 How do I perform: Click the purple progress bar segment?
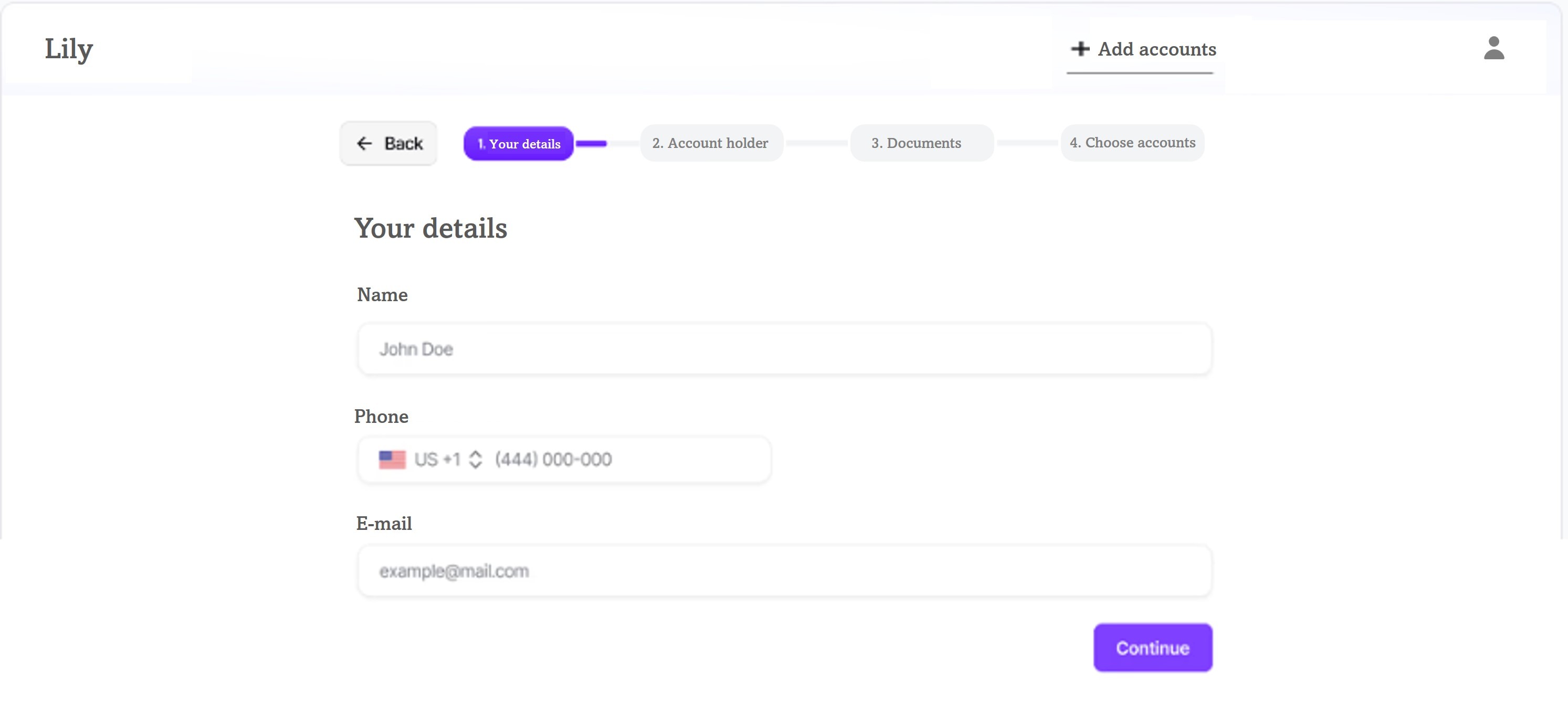point(592,144)
